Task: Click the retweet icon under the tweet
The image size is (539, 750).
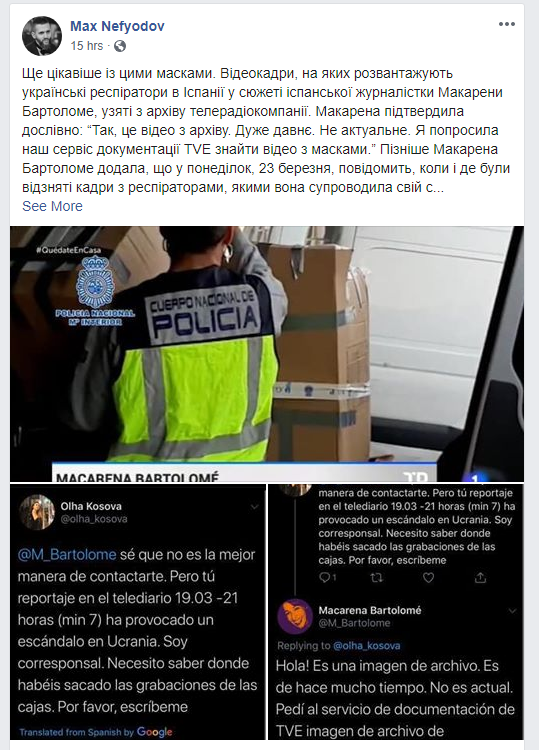Action: 377,578
